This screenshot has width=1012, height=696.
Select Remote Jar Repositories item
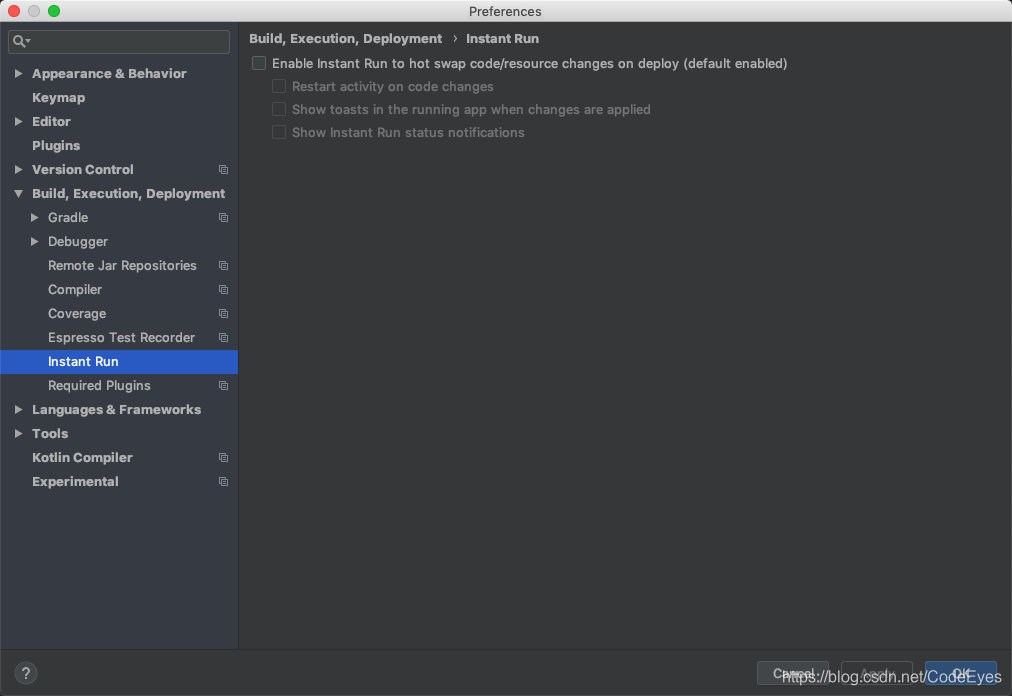tap(122, 265)
